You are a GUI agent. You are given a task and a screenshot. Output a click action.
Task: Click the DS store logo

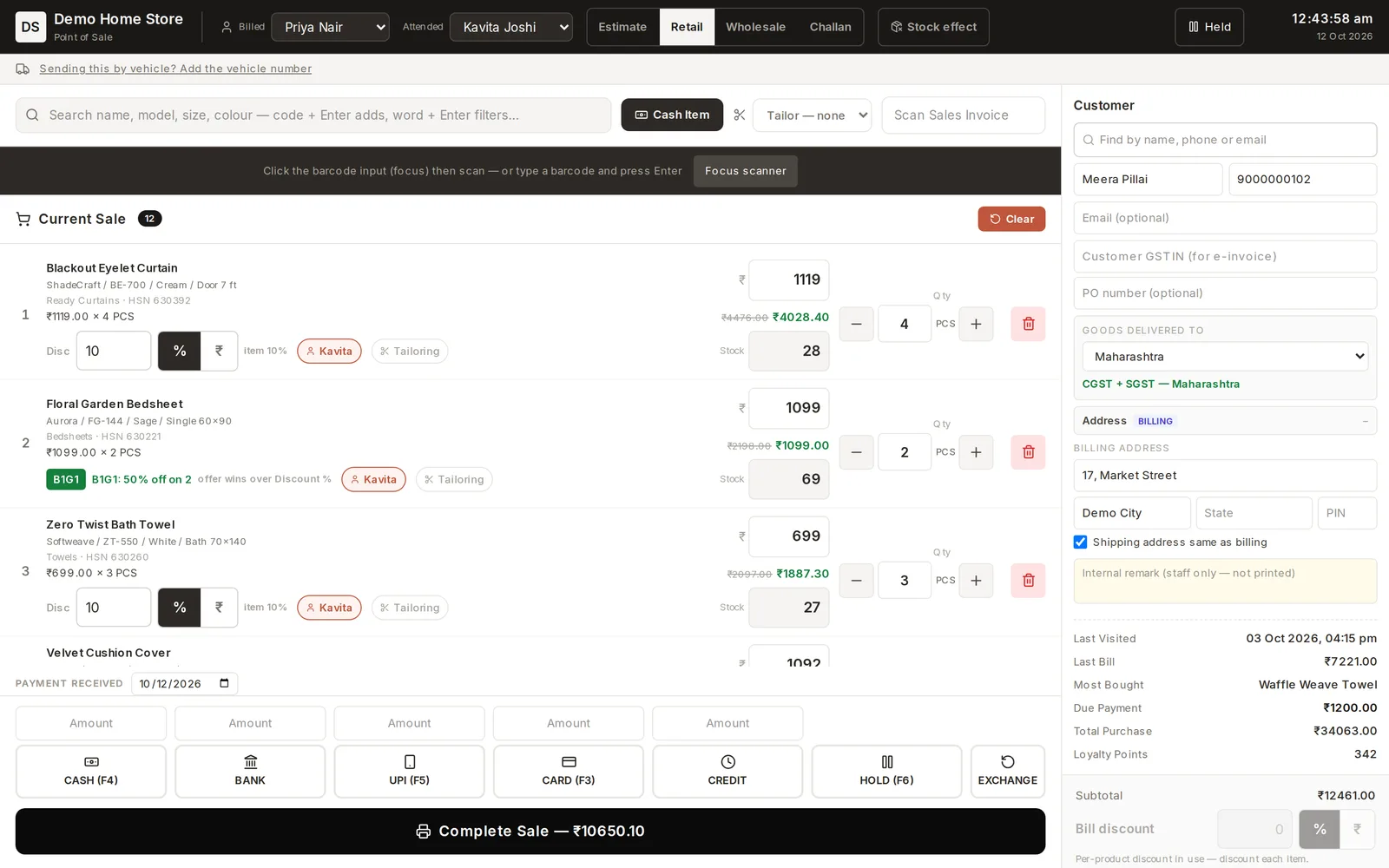click(x=30, y=27)
